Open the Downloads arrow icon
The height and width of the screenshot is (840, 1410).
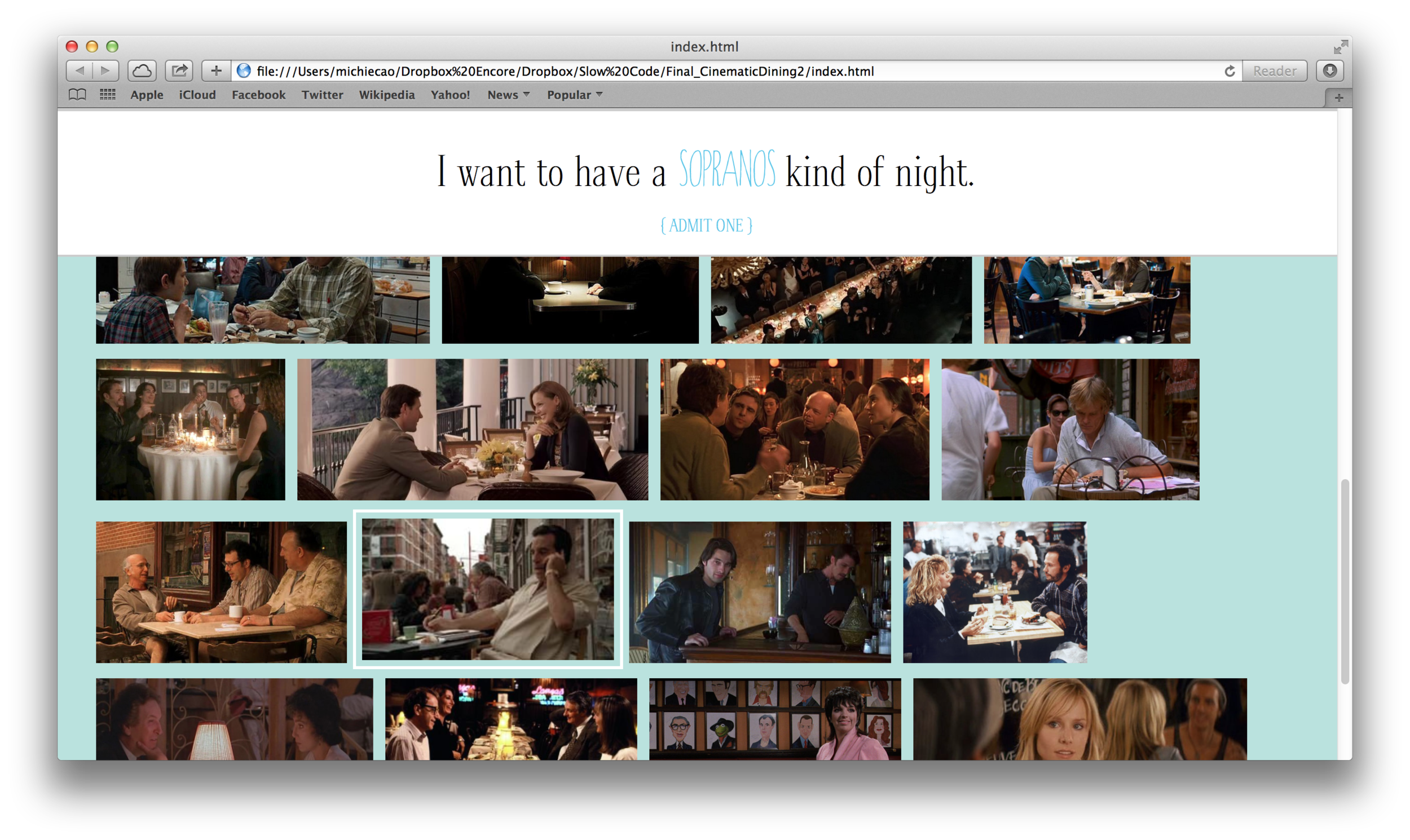(1330, 71)
